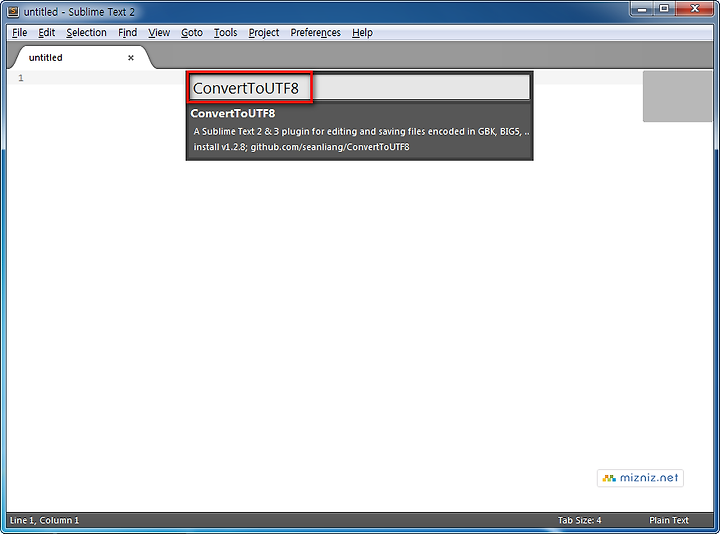Minimize the Sublime Text window
The width and height of the screenshot is (720, 534).
click(642, 9)
